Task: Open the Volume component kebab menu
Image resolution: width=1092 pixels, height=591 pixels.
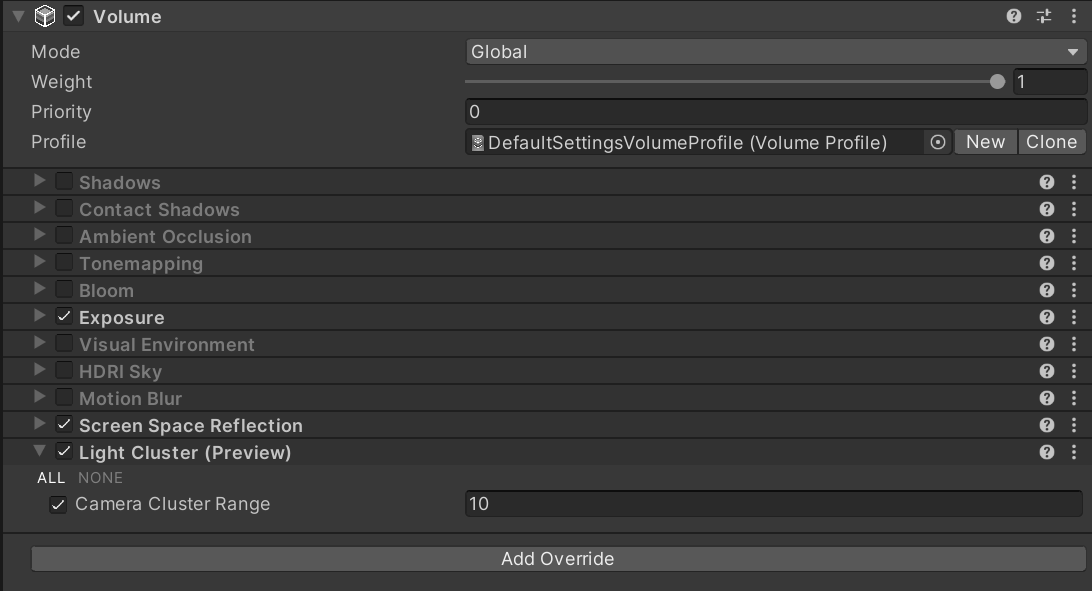Action: click(1074, 16)
